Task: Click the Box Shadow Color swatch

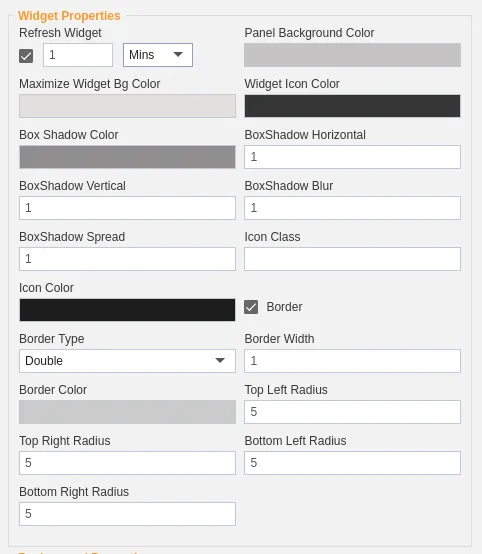Action: pyautogui.click(x=127, y=157)
